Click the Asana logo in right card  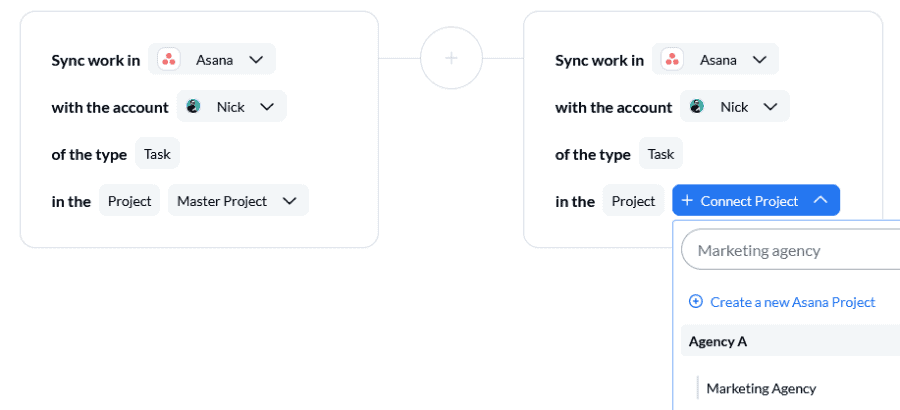click(x=672, y=59)
